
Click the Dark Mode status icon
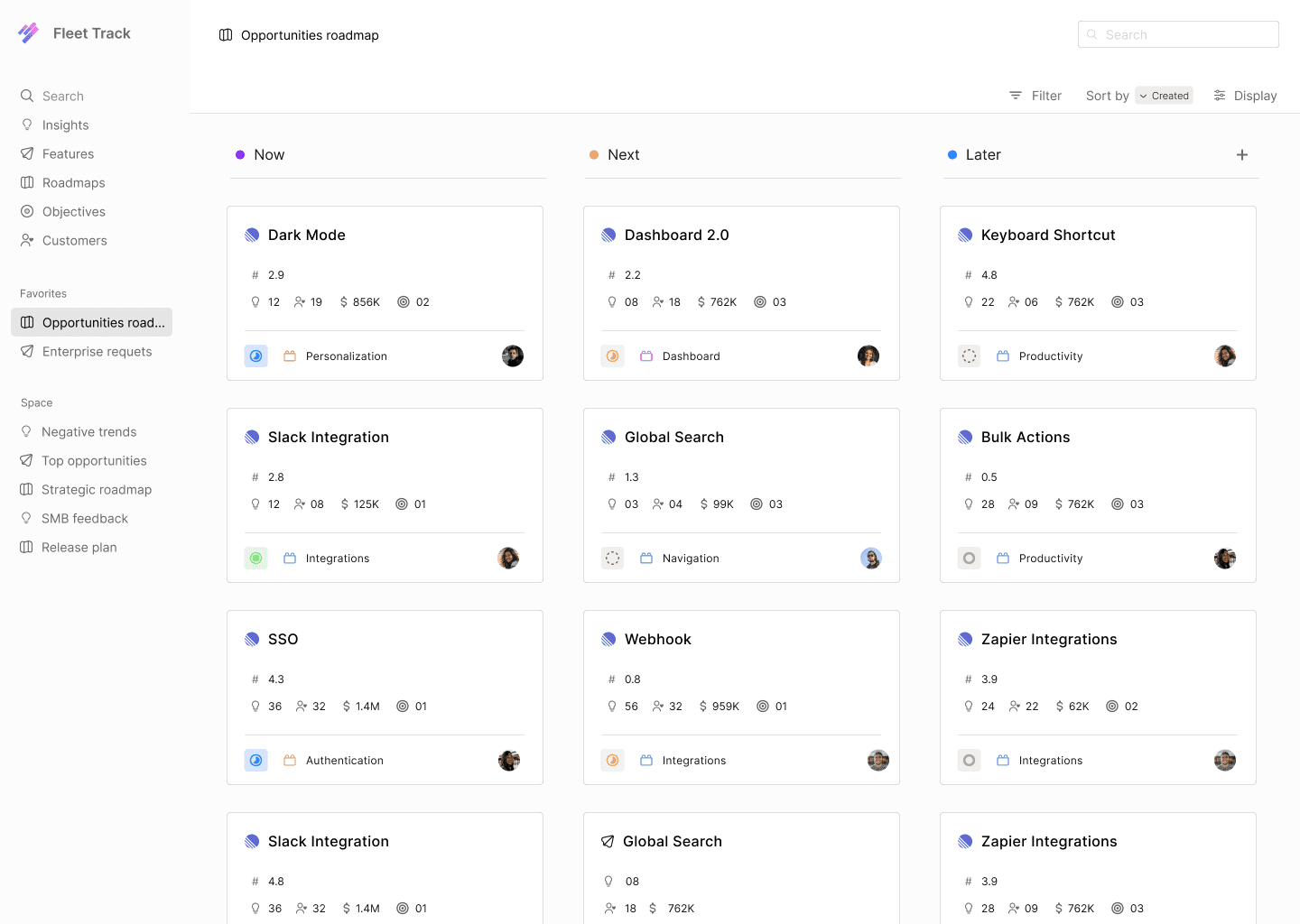[x=256, y=356]
